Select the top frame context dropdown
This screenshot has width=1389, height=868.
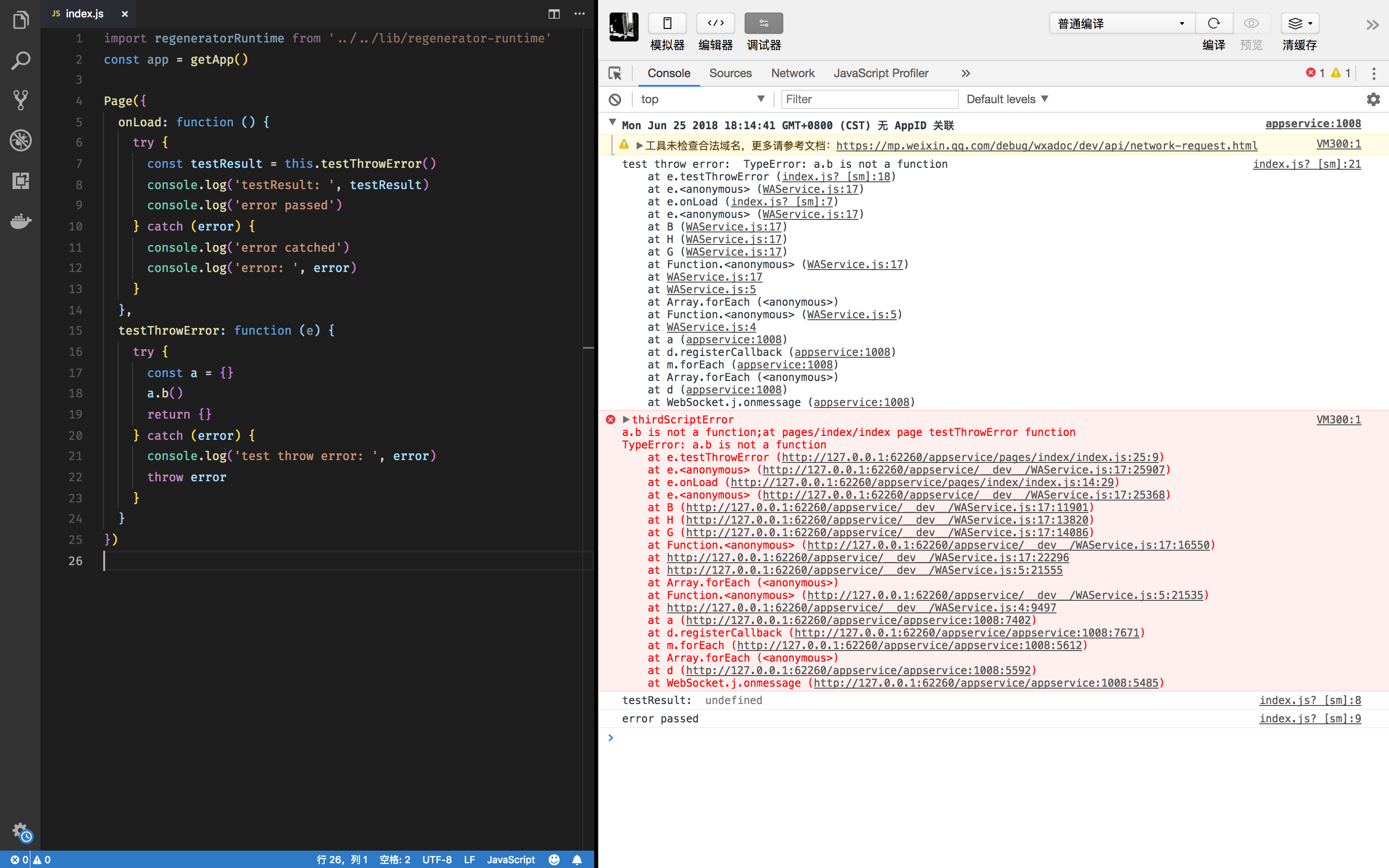click(700, 99)
